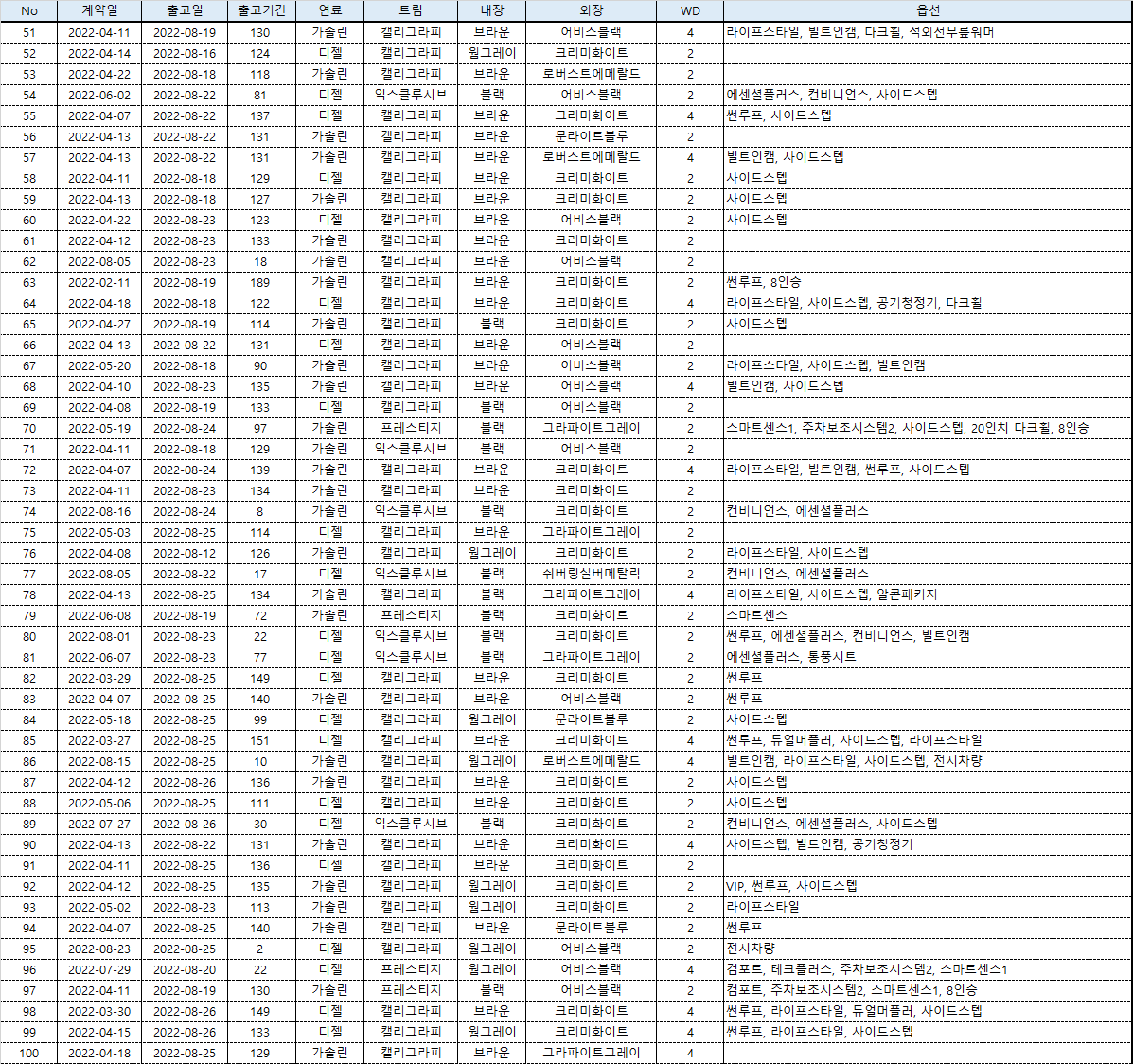
Task: Click contract date 2022-04-10 in row 68
Action: pyautogui.click(x=99, y=387)
